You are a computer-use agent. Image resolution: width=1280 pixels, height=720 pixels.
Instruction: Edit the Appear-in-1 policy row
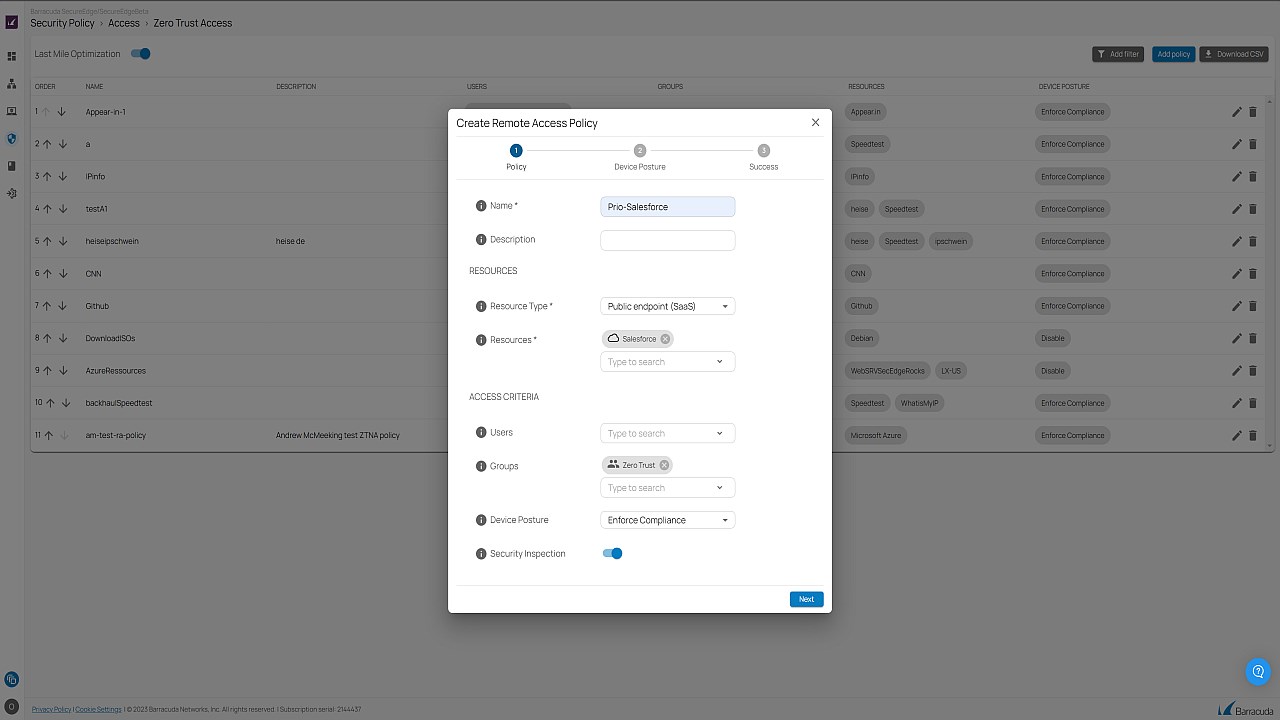[x=1237, y=112]
